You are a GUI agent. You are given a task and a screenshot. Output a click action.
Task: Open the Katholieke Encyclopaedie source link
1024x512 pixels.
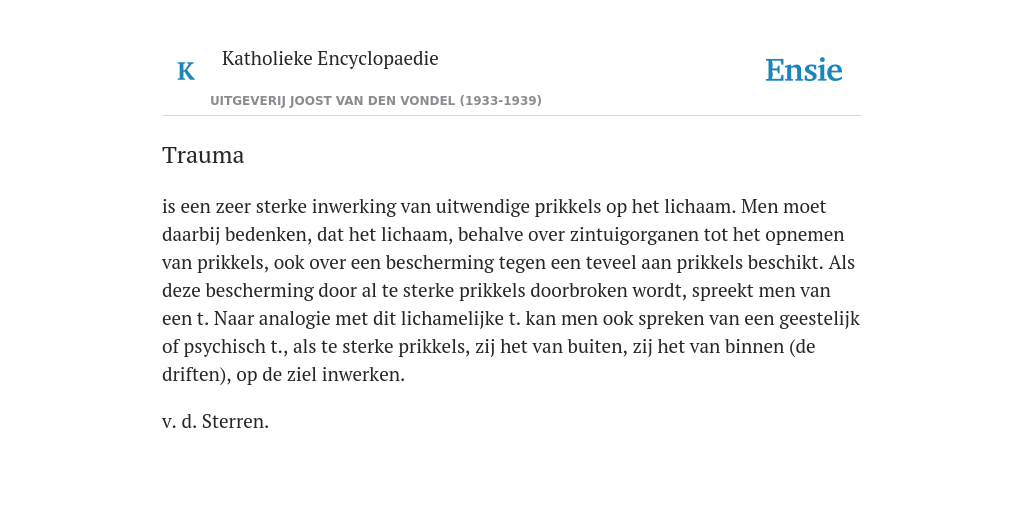pyautogui.click(x=330, y=58)
